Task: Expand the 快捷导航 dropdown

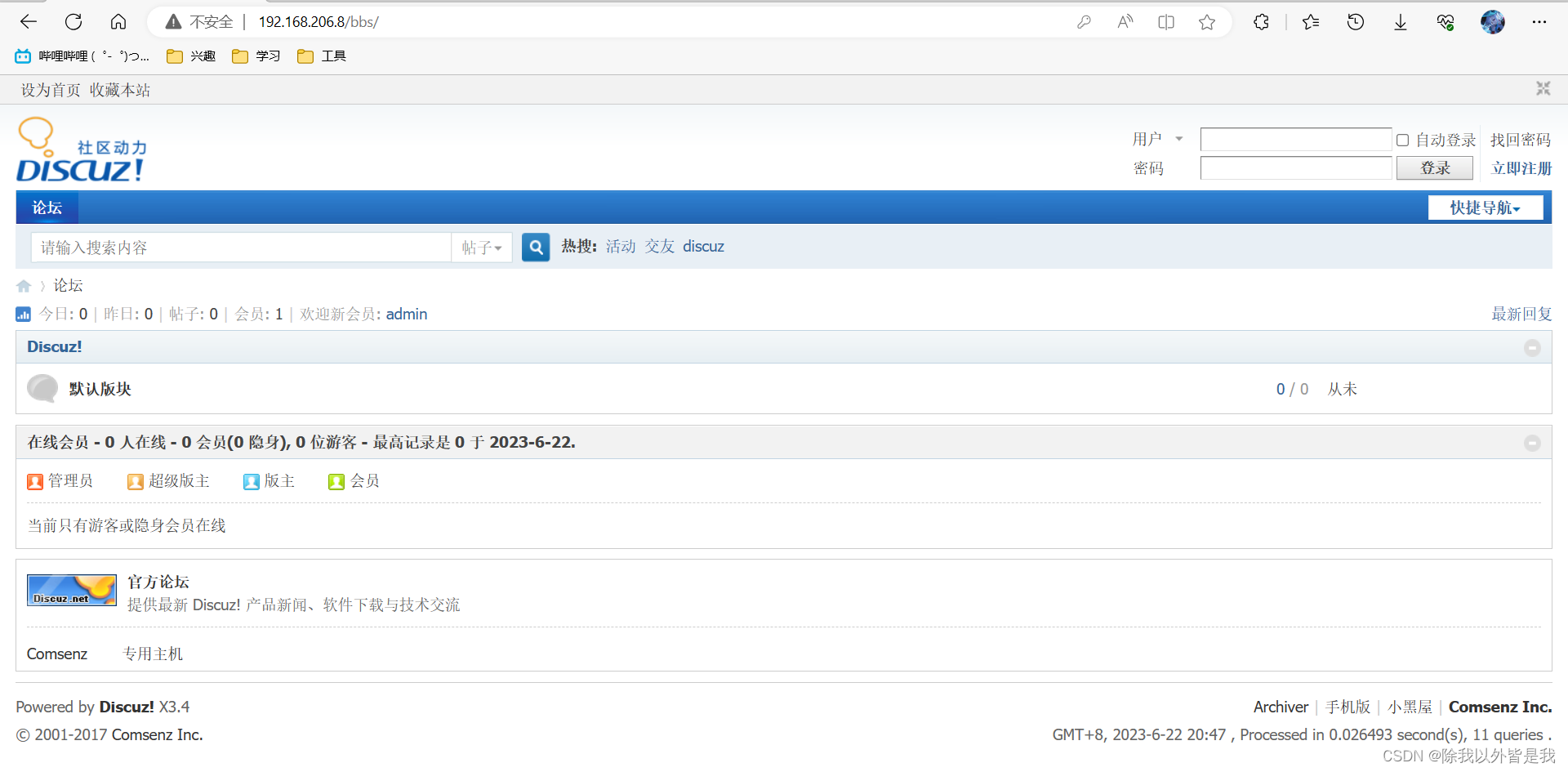Action: 1486,208
